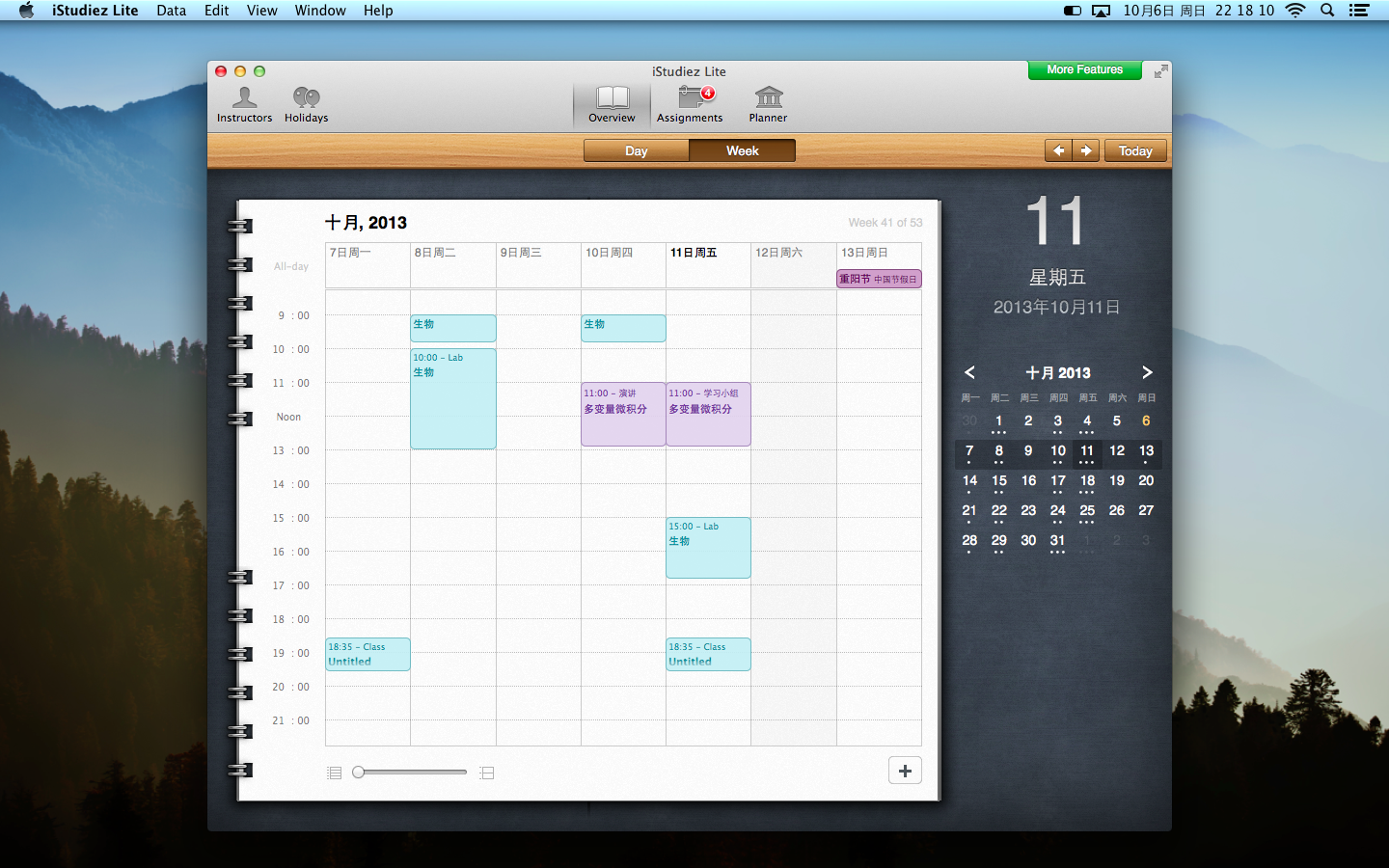Viewport: 1389px width, 868px height.
Task: Open the 9:00 生物 event on Thursday
Action: (623, 328)
